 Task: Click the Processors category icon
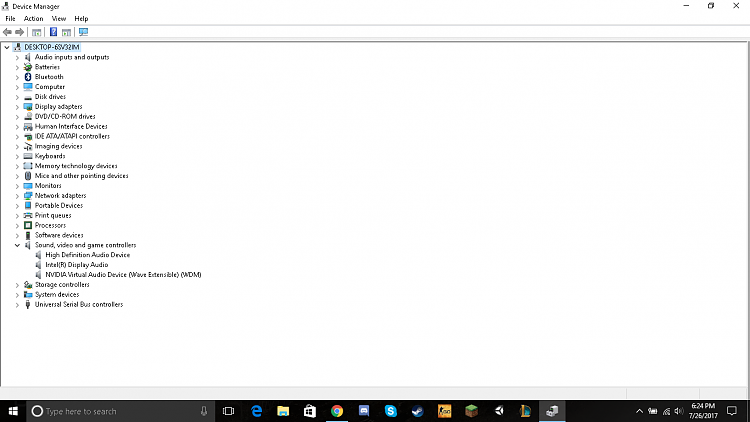pos(28,225)
